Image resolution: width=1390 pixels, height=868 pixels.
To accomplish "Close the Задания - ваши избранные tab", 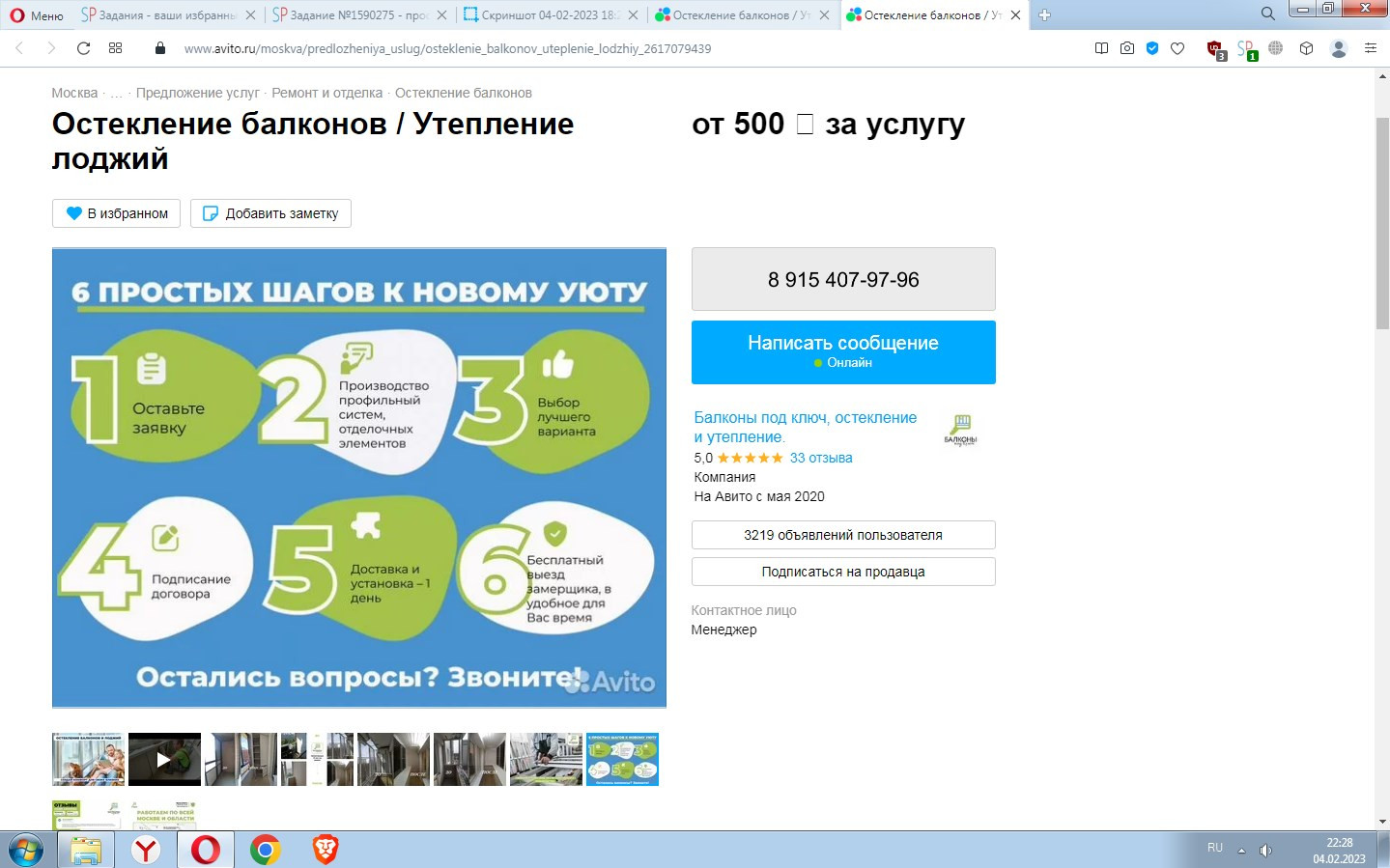I will pos(251,15).
